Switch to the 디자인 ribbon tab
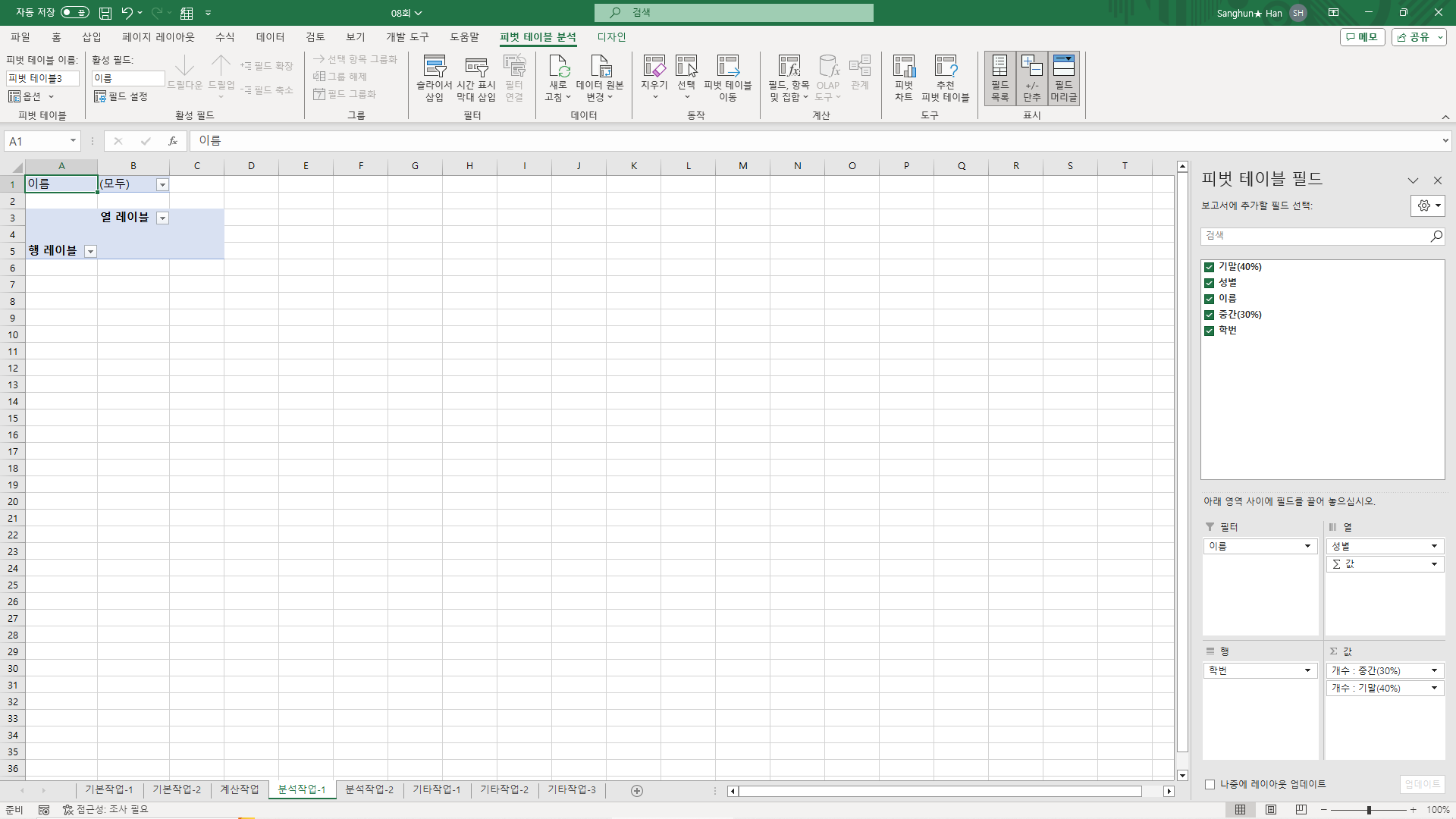Screen dimensions: 1456x819 (611, 37)
